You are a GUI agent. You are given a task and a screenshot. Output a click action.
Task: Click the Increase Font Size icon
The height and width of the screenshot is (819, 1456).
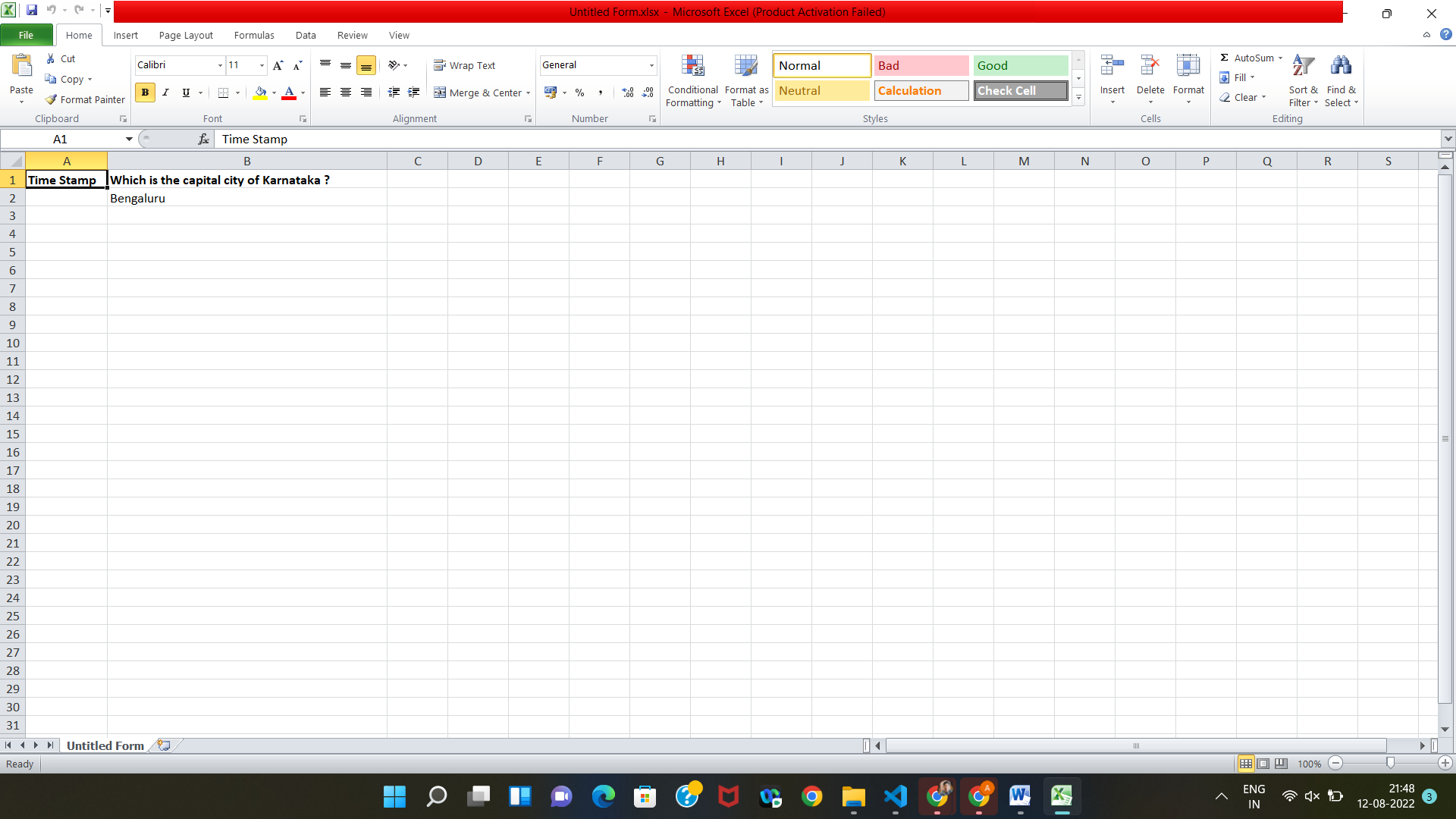click(278, 65)
